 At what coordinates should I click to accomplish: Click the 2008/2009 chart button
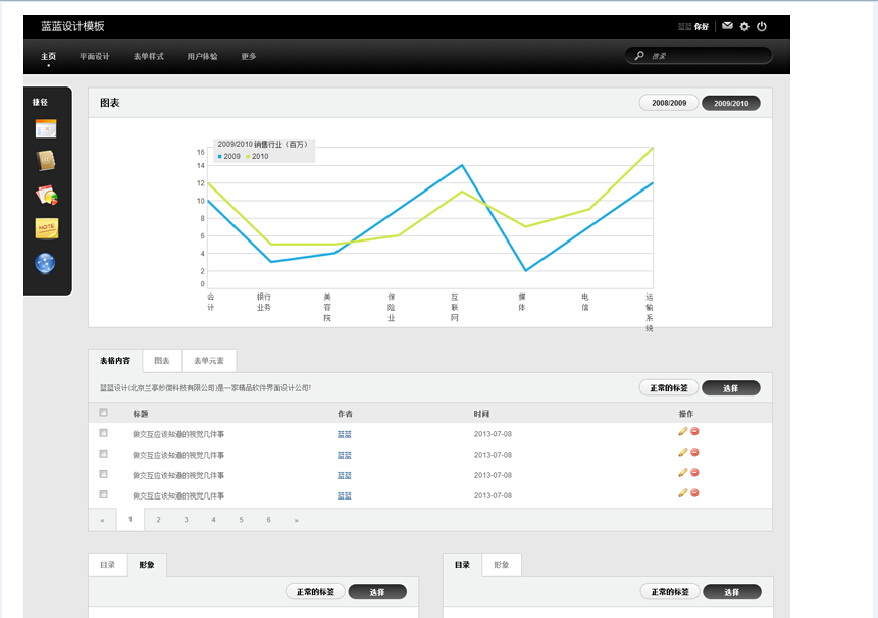coord(669,103)
